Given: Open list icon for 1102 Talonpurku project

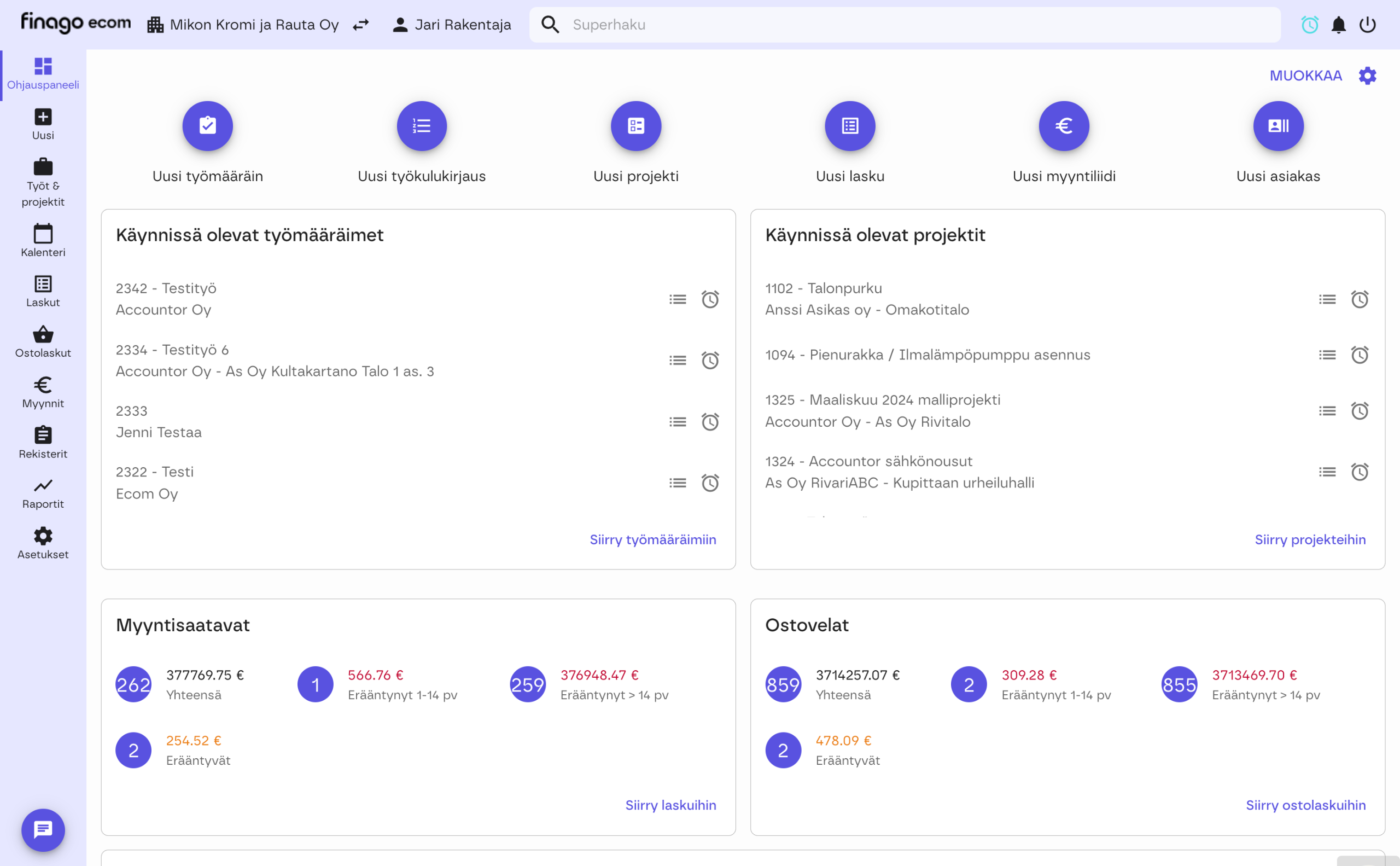Looking at the screenshot, I should click(1326, 299).
